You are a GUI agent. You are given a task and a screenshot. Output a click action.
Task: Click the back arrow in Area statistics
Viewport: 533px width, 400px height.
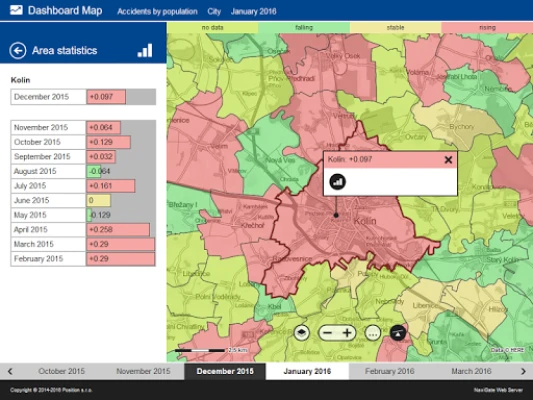(x=18, y=51)
